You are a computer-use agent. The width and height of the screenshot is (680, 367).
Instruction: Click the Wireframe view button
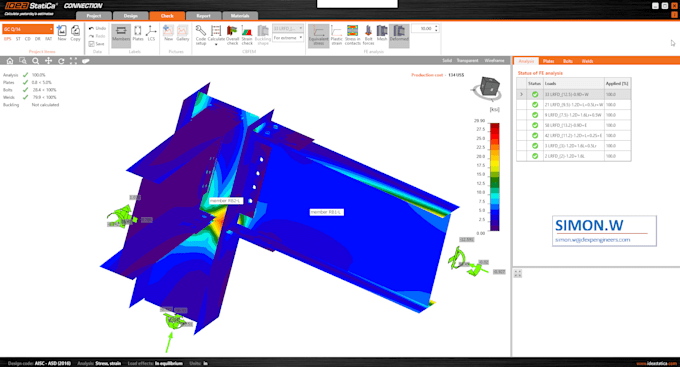(494, 61)
